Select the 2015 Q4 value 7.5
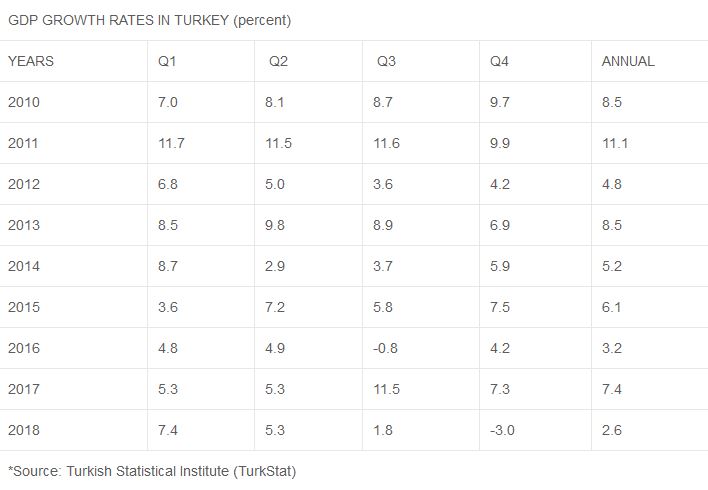This screenshot has height=490, width=708. click(x=500, y=307)
